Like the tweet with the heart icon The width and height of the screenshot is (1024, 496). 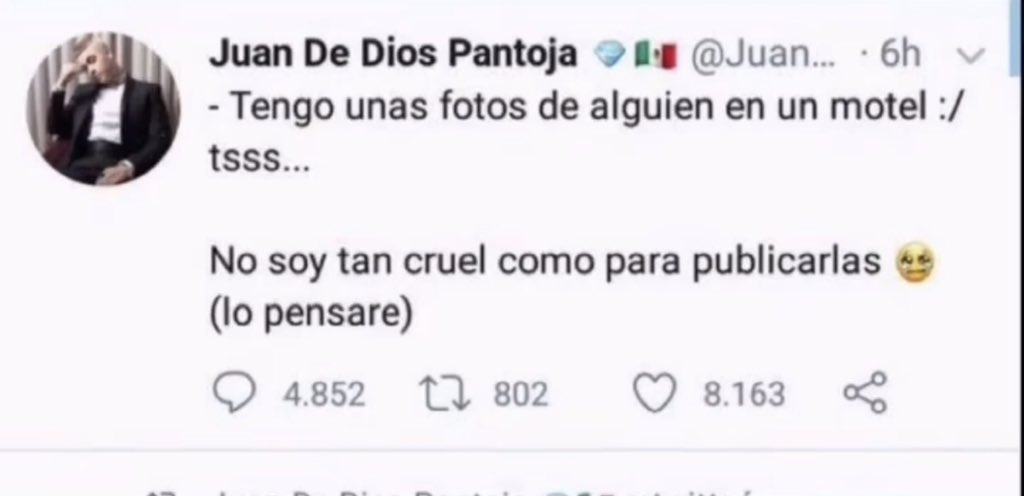[654, 395]
